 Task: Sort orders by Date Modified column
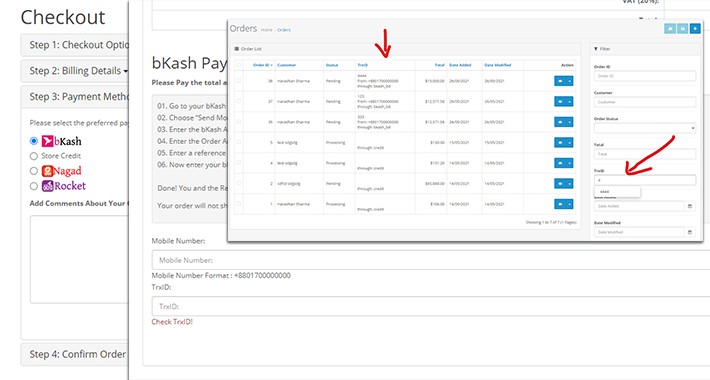pyautogui.click(x=498, y=65)
